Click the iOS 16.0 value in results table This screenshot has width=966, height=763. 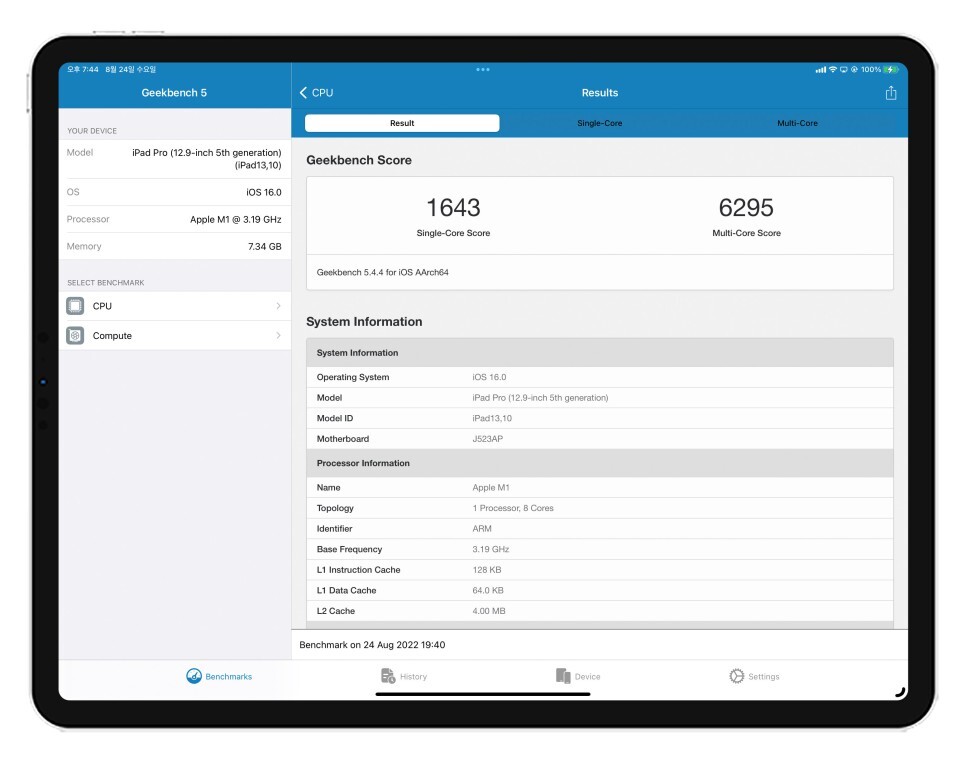[x=489, y=377]
